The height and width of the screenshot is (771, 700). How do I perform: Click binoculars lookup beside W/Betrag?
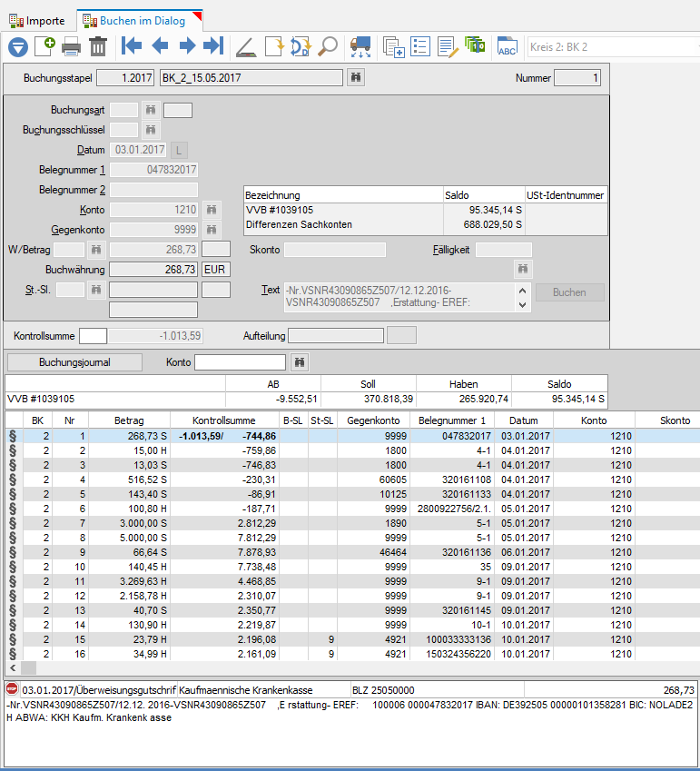point(96,250)
